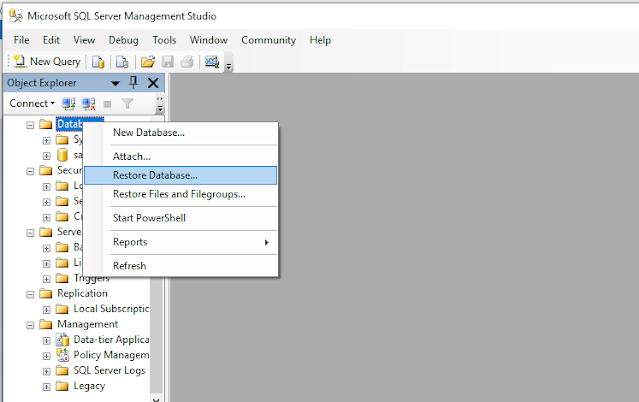639x402 pixels.
Task: Open Object Explorer toolbar overflow options
Action: [160, 104]
